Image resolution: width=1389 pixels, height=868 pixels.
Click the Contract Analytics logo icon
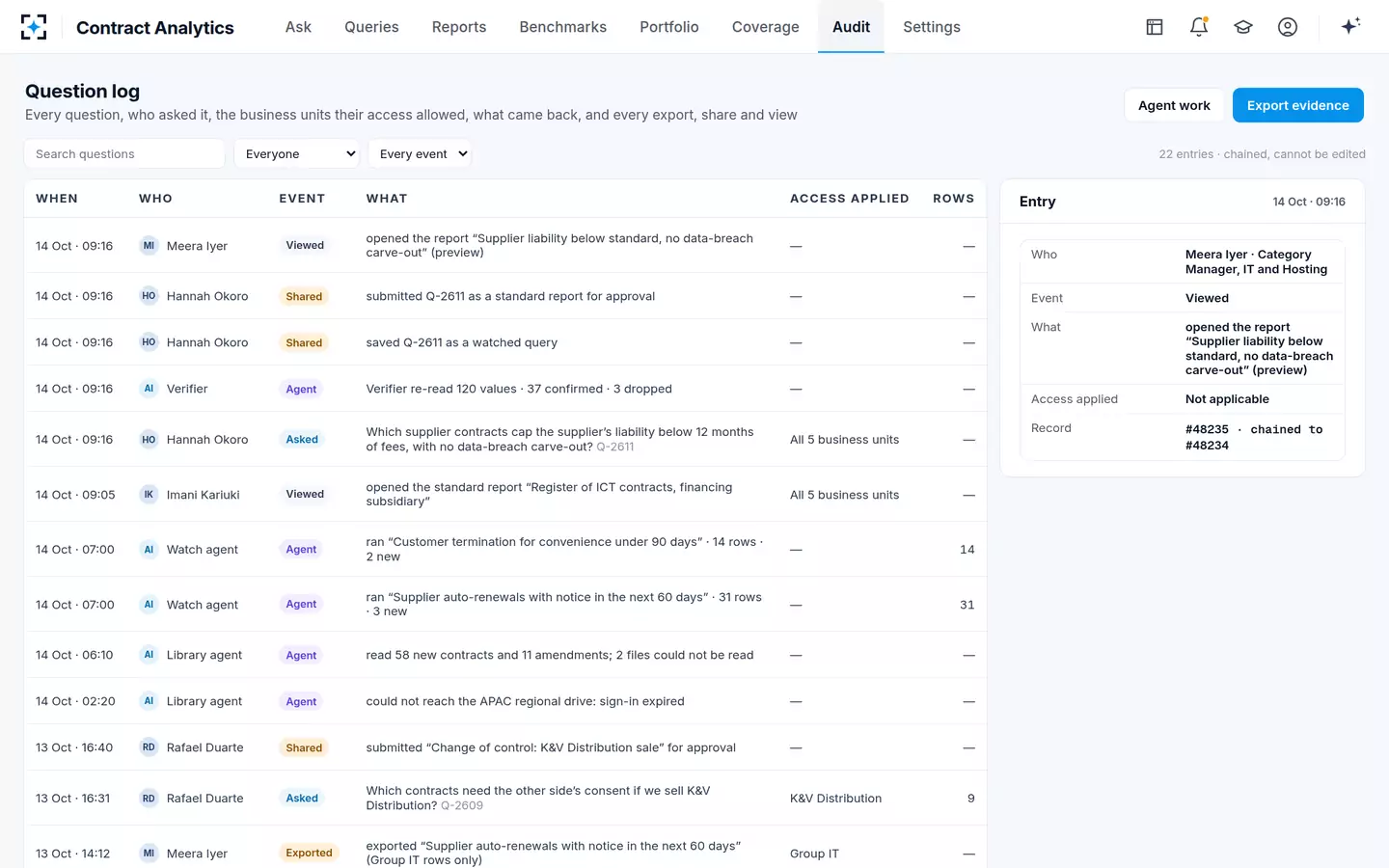34,27
